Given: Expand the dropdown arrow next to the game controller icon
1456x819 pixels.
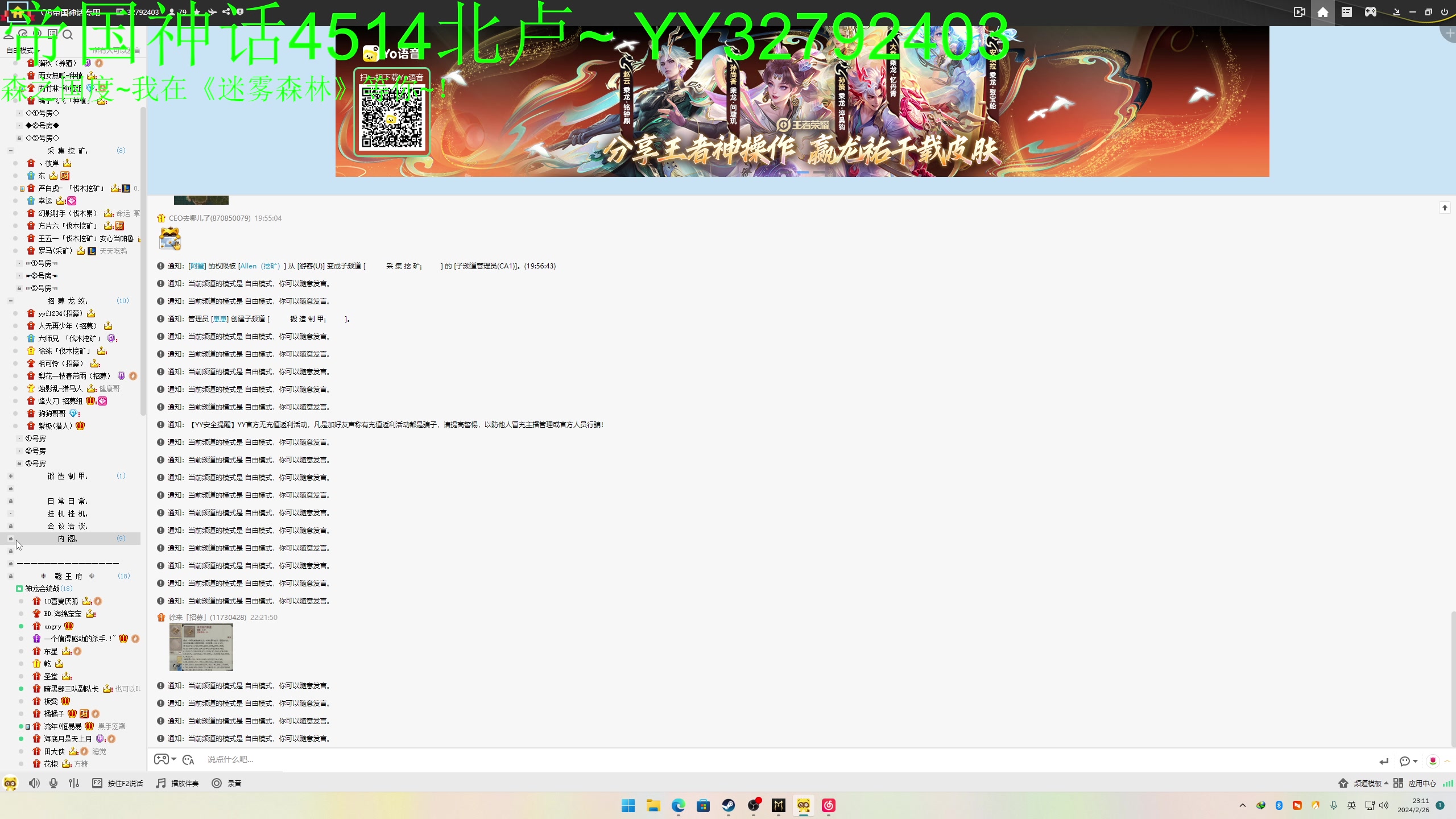Looking at the screenshot, I should (173, 759).
